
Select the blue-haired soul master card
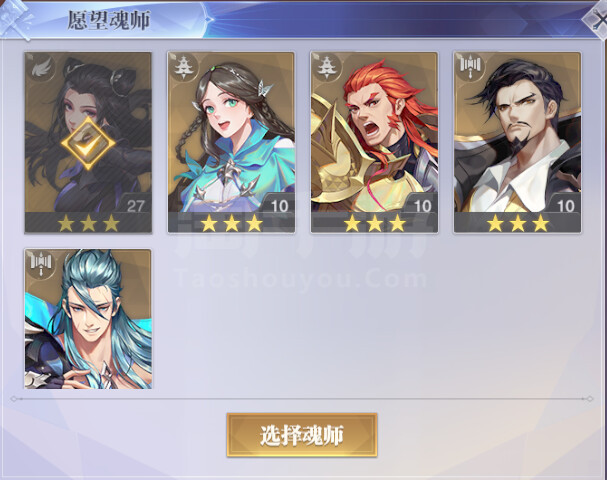point(88,319)
